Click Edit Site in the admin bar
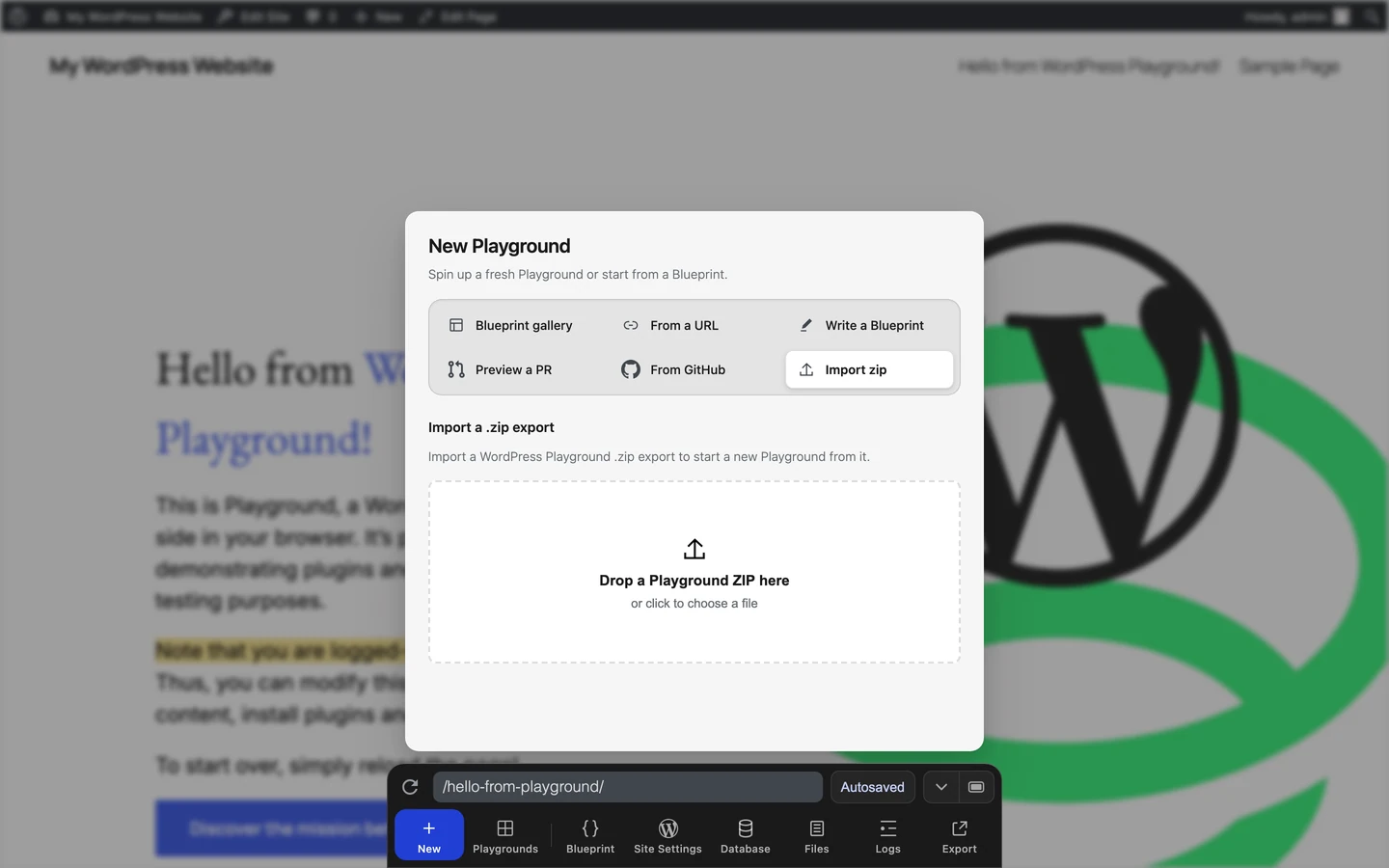Screen dimensions: 1389x868 [x=254, y=16]
